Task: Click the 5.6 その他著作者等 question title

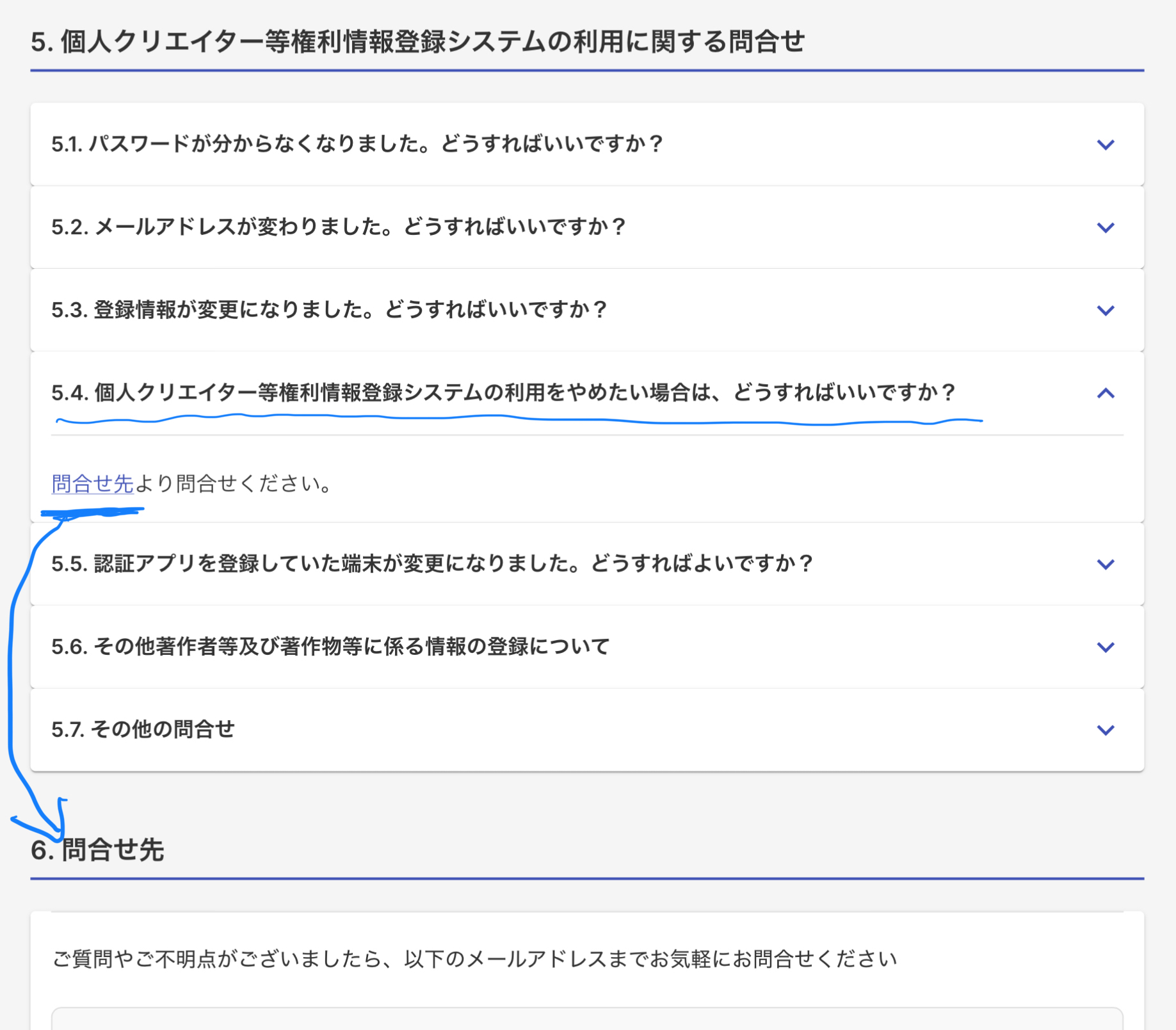Action: point(330,647)
